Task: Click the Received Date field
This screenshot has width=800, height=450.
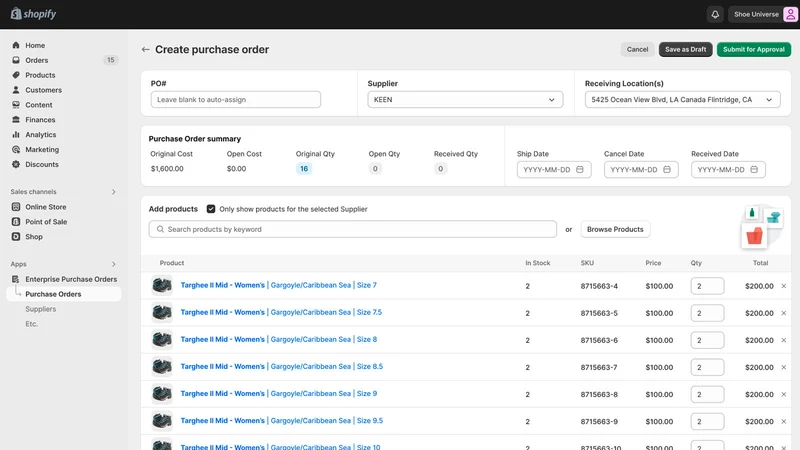Action: click(x=729, y=169)
